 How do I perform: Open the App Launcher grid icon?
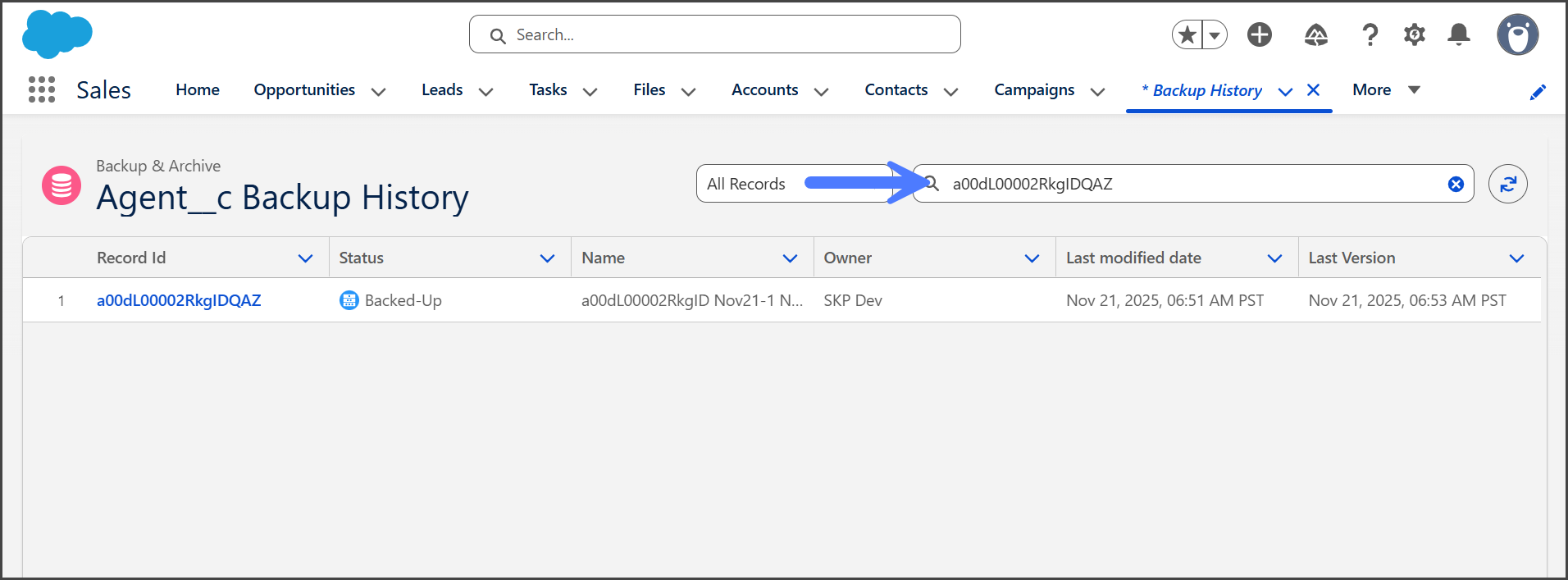coord(41,89)
